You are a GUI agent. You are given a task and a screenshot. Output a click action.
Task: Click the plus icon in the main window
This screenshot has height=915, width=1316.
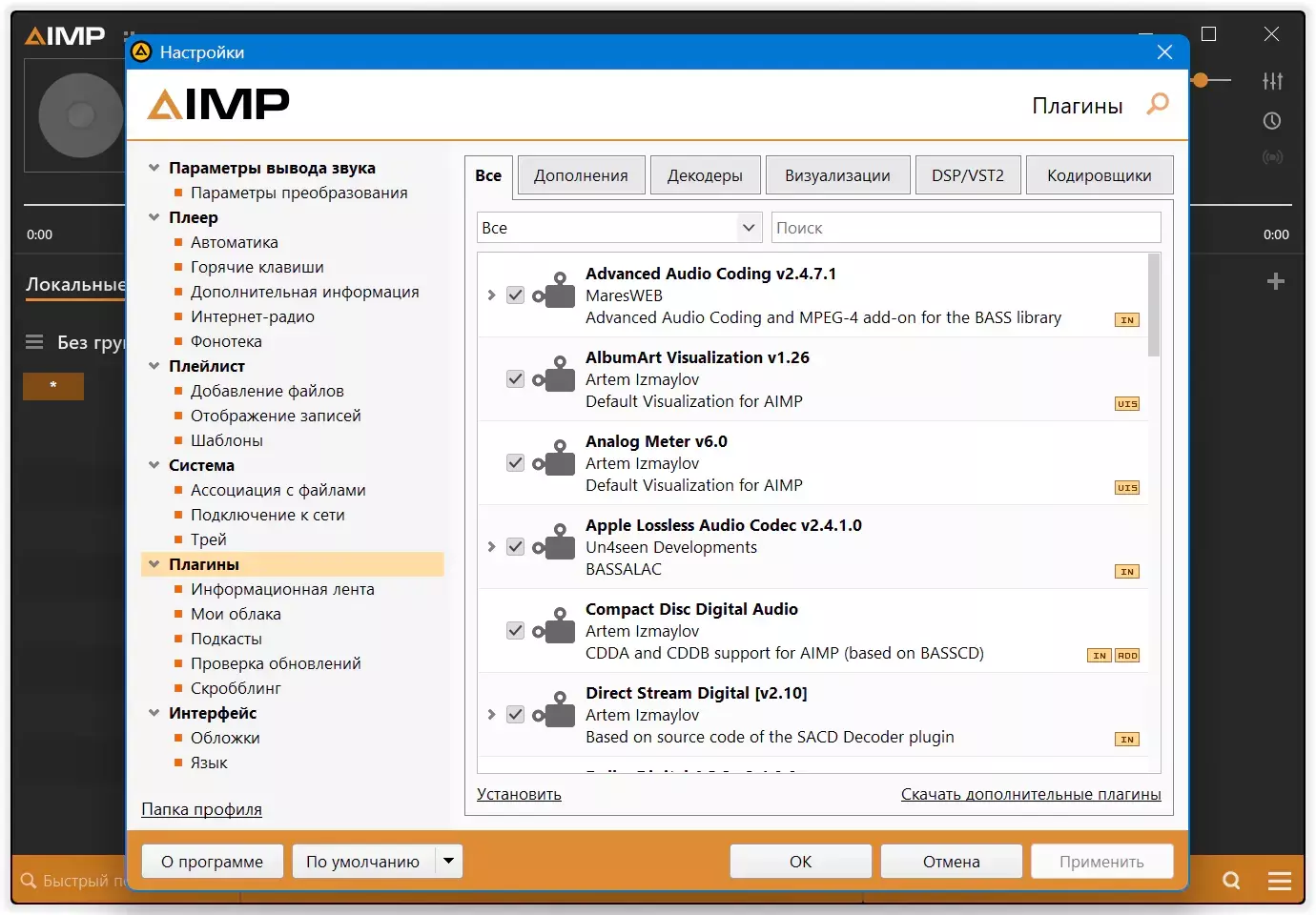pyautogui.click(x=1276, y=281)
